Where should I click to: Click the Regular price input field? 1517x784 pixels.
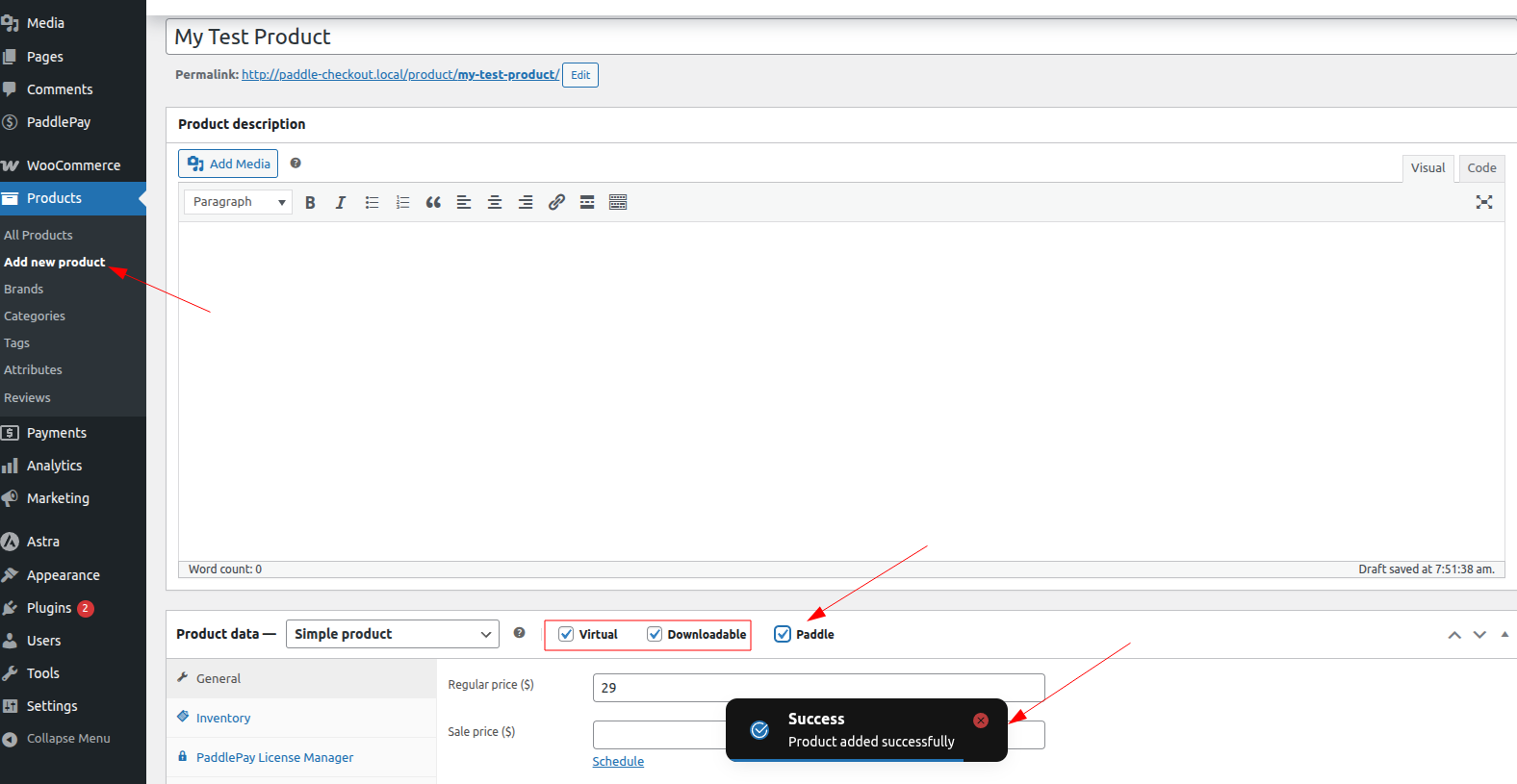point(818,688)
